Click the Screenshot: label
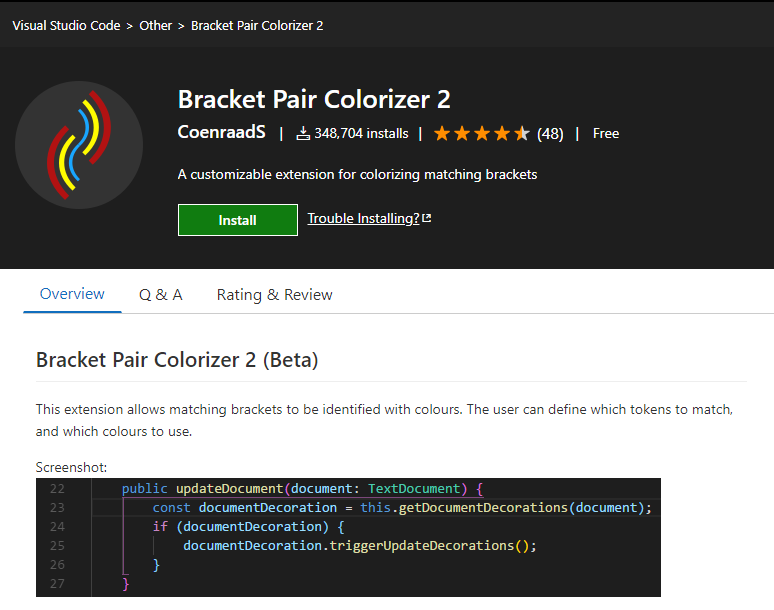This screenshot has height=610, width=774. click(71, 467)
